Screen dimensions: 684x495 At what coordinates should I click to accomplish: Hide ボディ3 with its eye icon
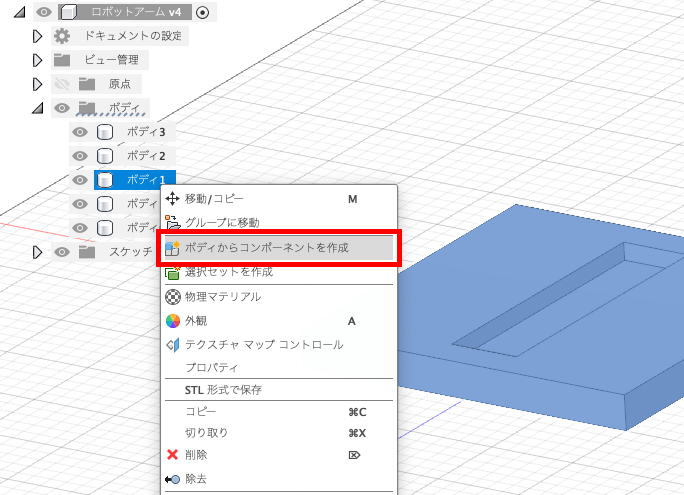point(80,132)
